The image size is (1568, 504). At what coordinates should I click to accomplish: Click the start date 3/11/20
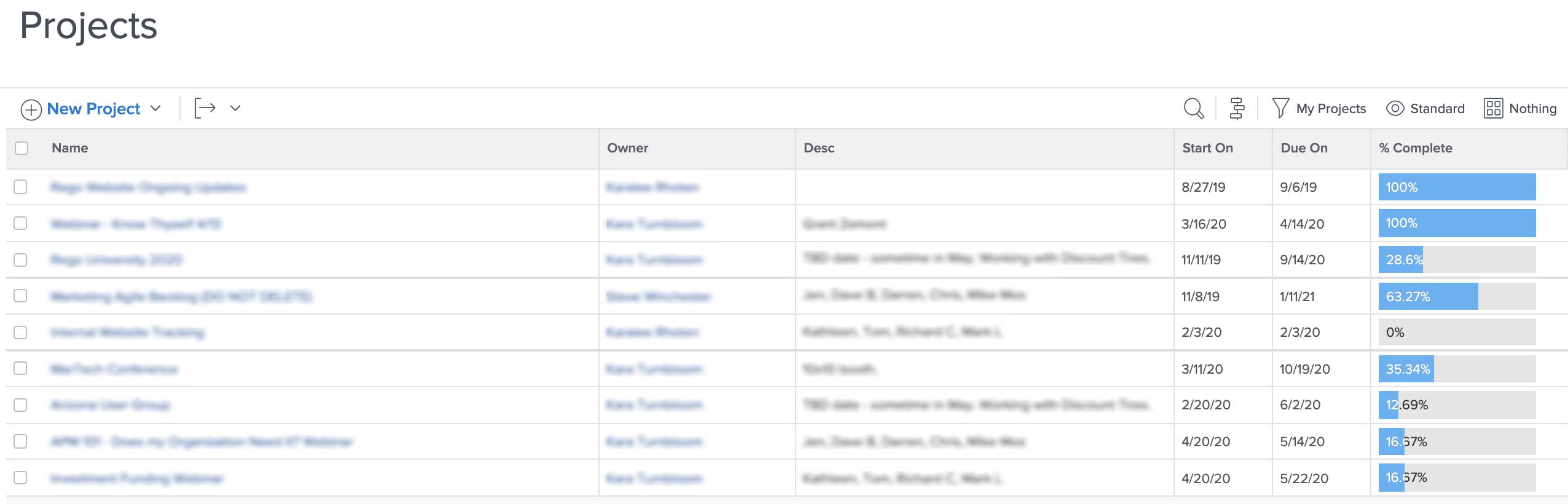pyautogui.click(x=1202, y=369)
